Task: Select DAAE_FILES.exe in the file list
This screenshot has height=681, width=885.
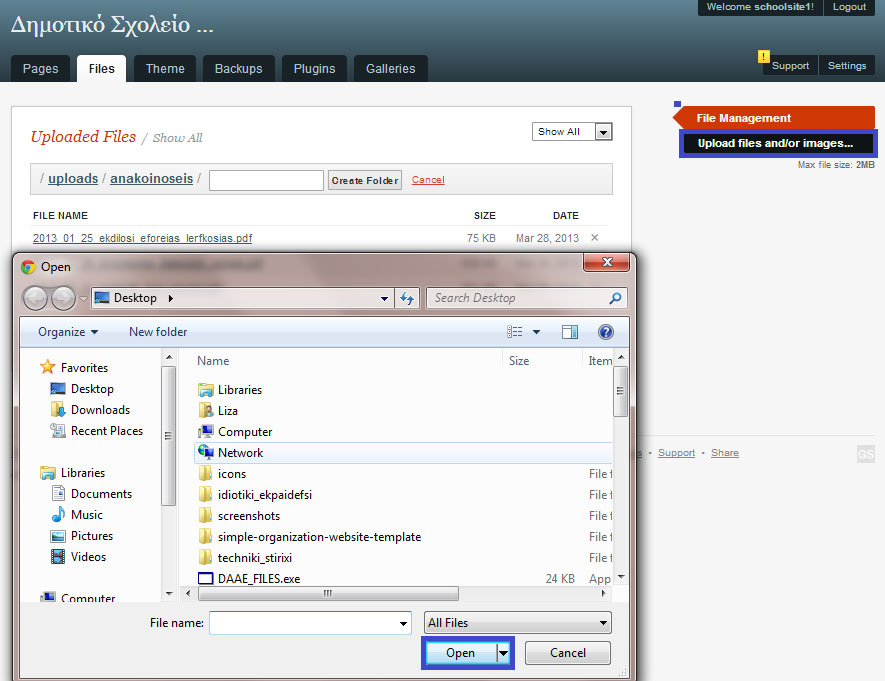Action: [258, 579]
